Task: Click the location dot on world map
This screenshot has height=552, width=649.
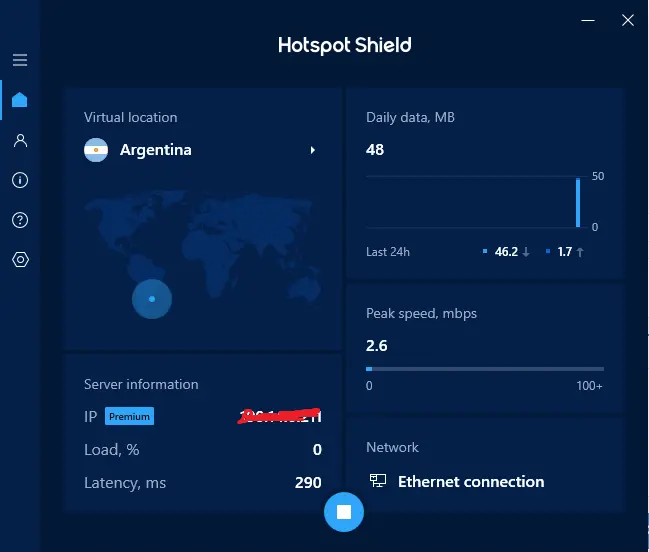Action: 152,299
